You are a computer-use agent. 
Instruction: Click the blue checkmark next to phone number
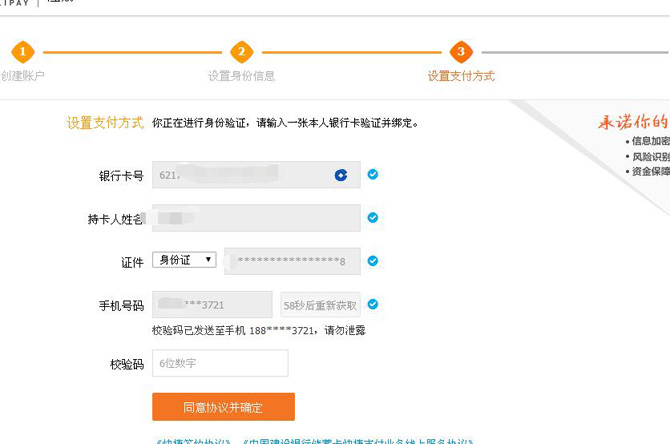coord(373,304)
